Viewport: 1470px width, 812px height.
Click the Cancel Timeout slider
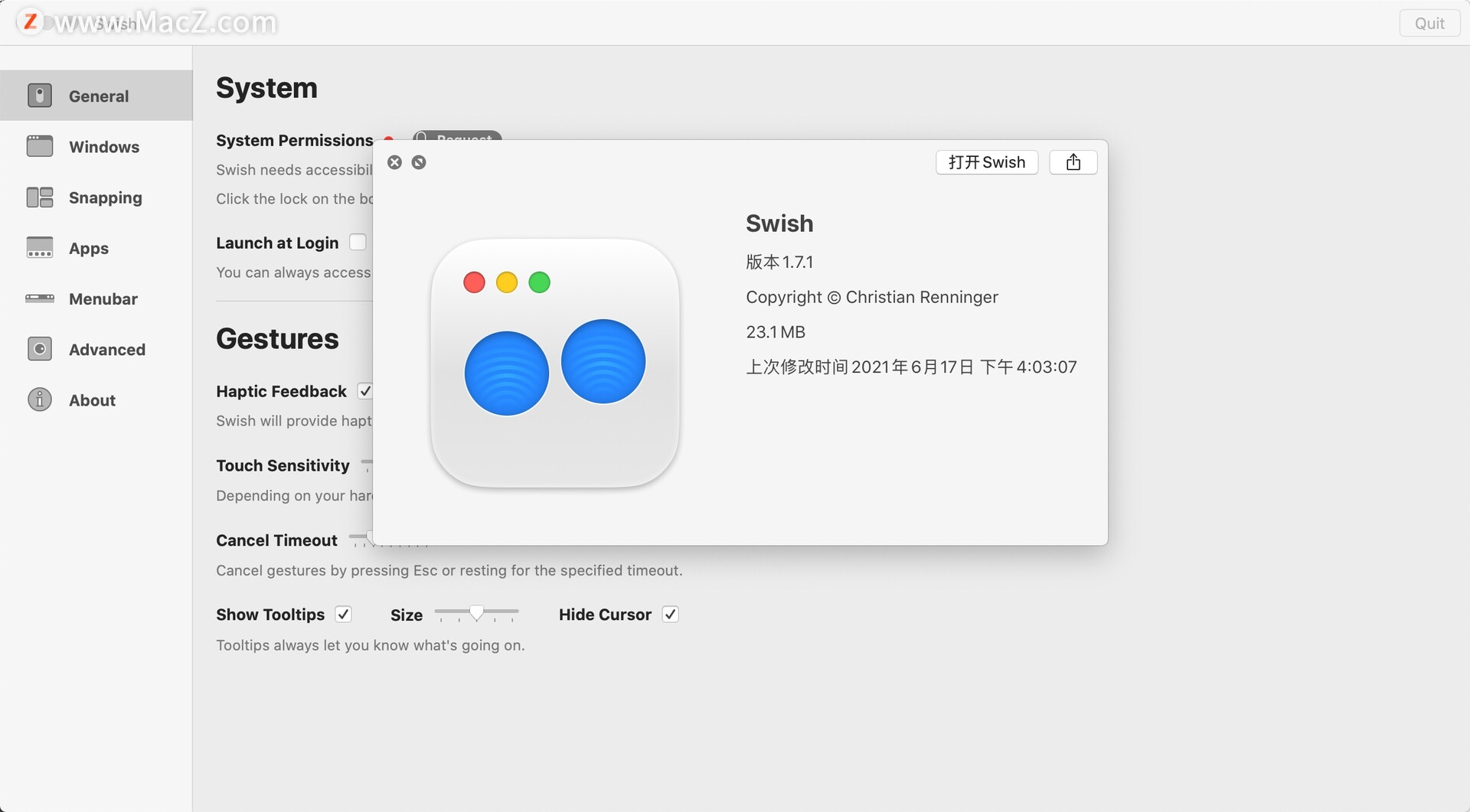(361, 540)
